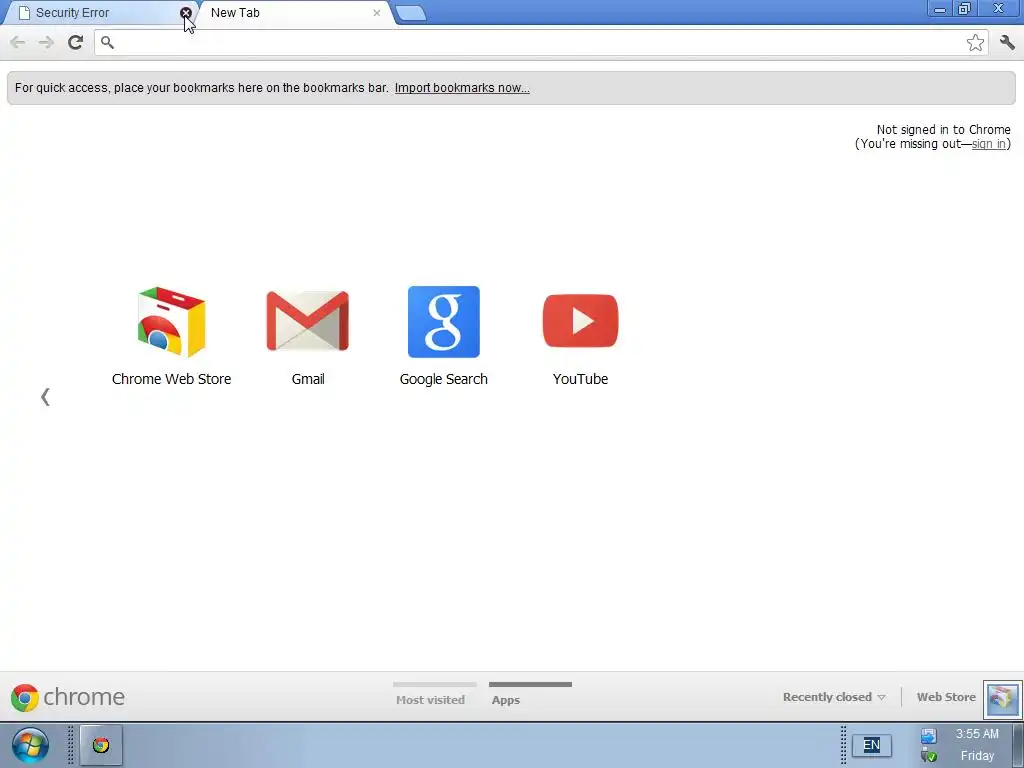Launch the YouTube app icon
Image resolution: width=1024 pixels, height=768 pixels.
580,321
